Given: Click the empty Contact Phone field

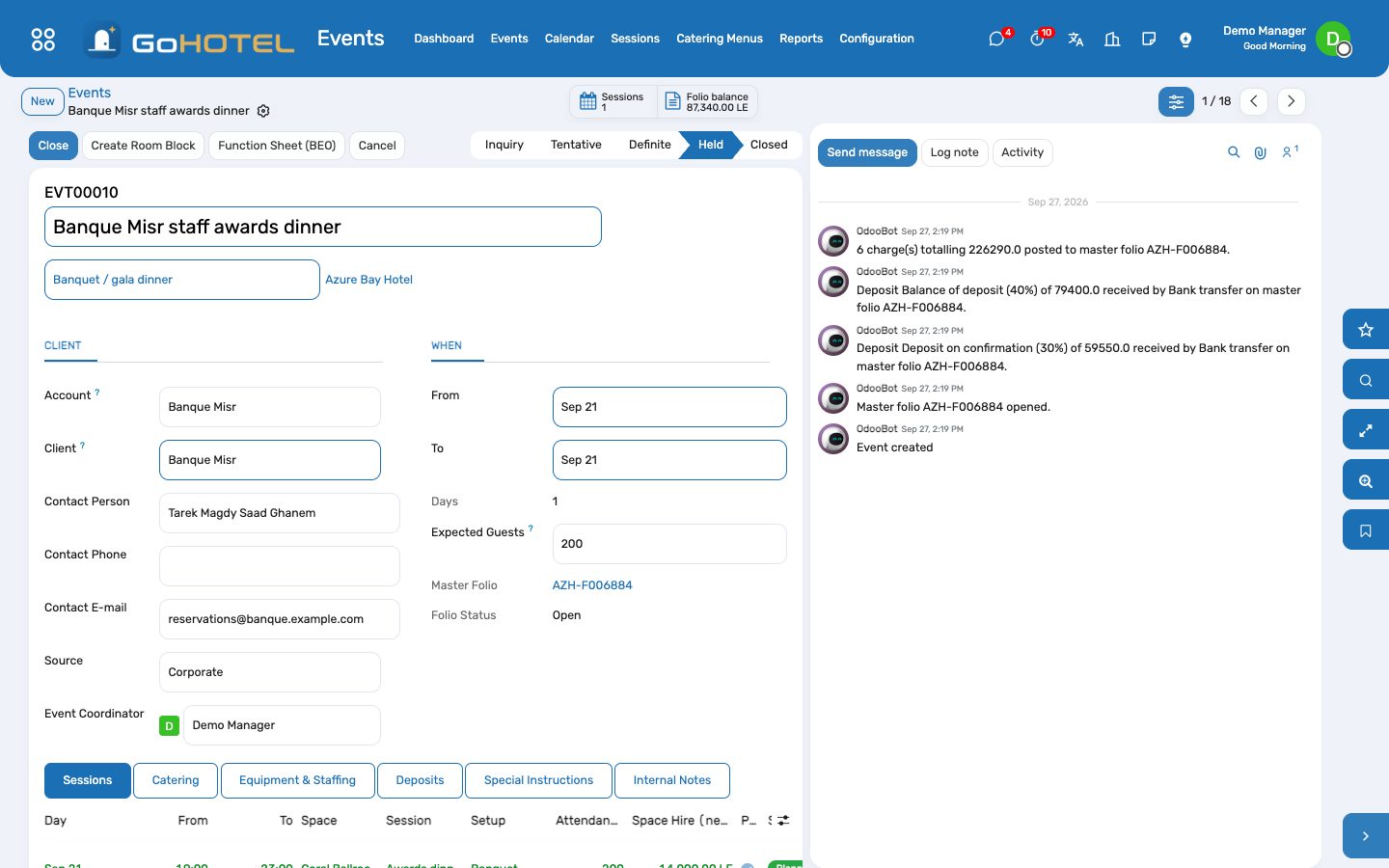Looking at the screenshot, I should tap(280, 566).
